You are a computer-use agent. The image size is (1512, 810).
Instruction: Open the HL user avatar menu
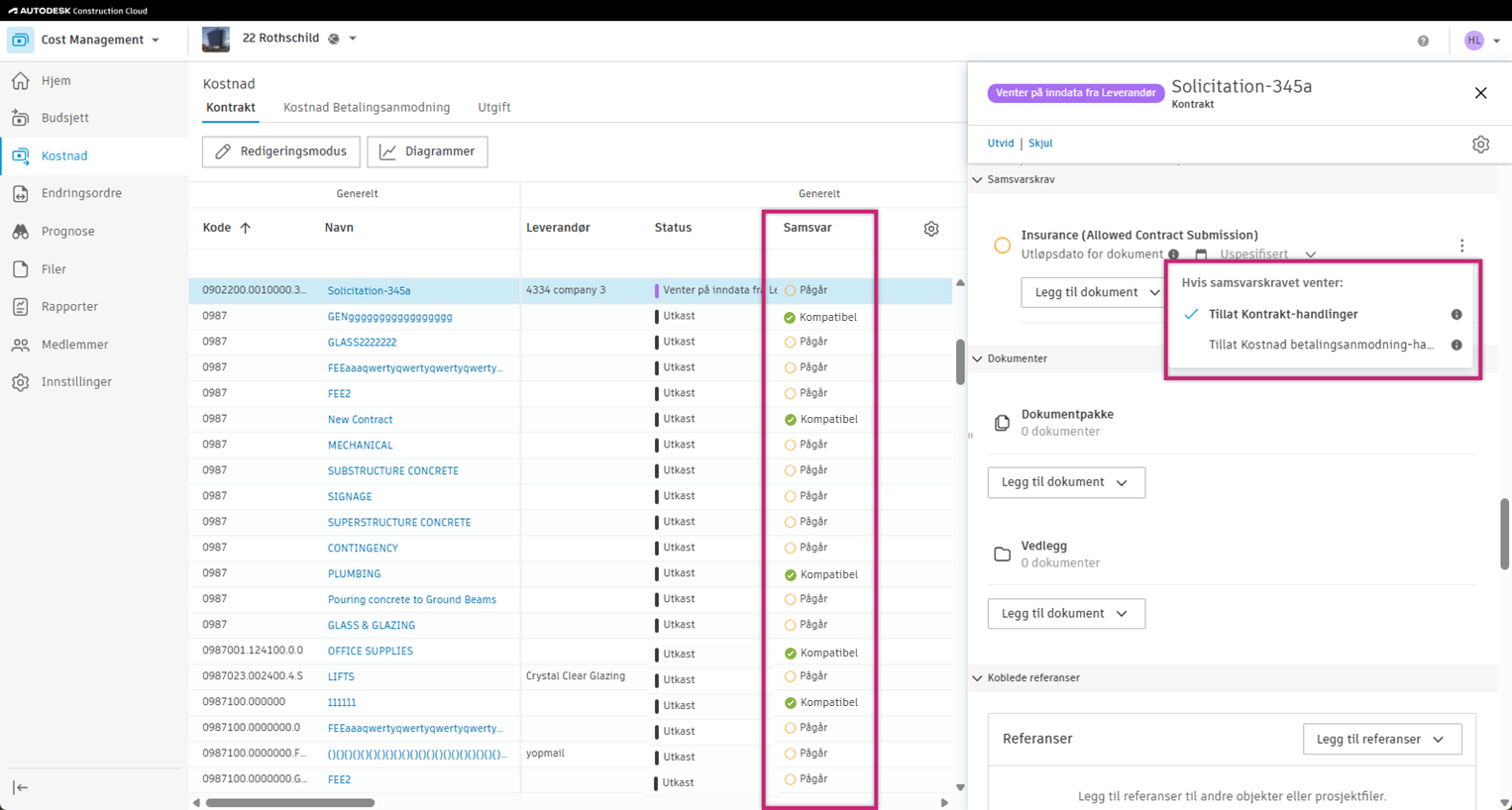pos(1474,41)
